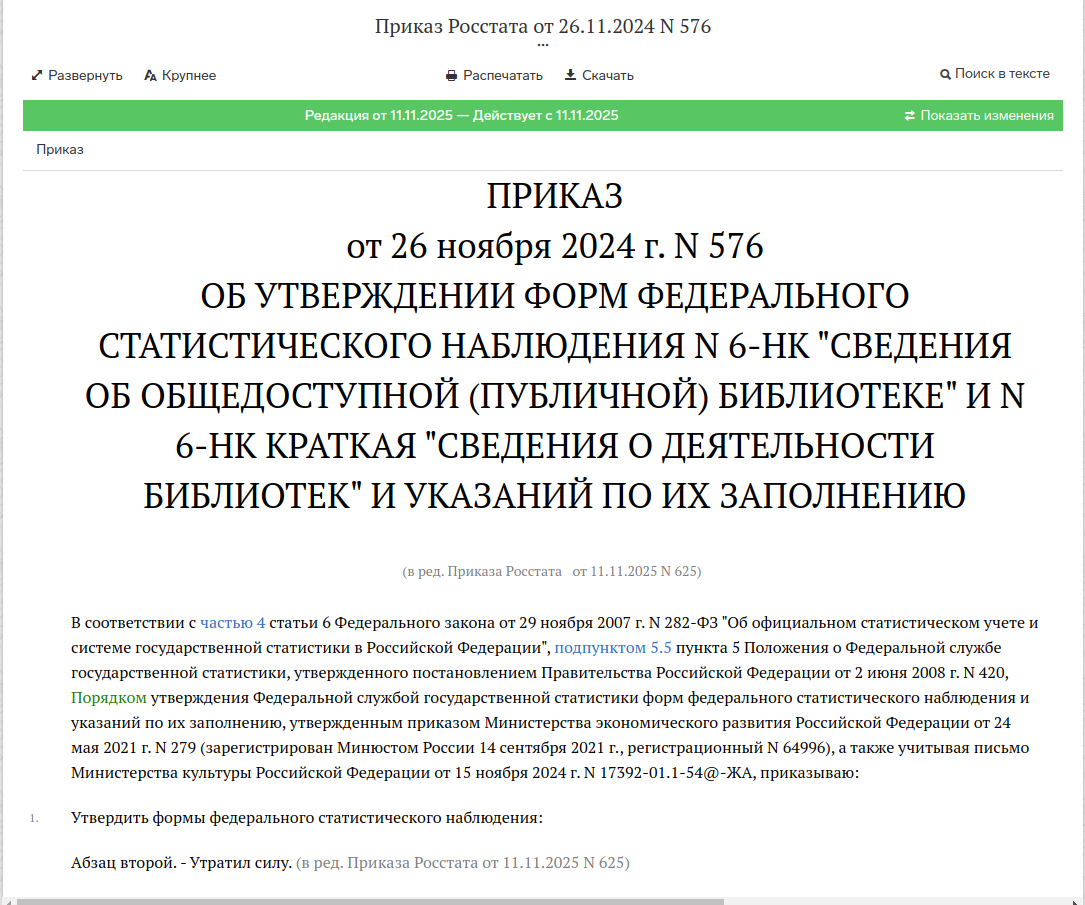
Task: Select the 'Поиск в тексте' text label
Action: point(1002,74)
